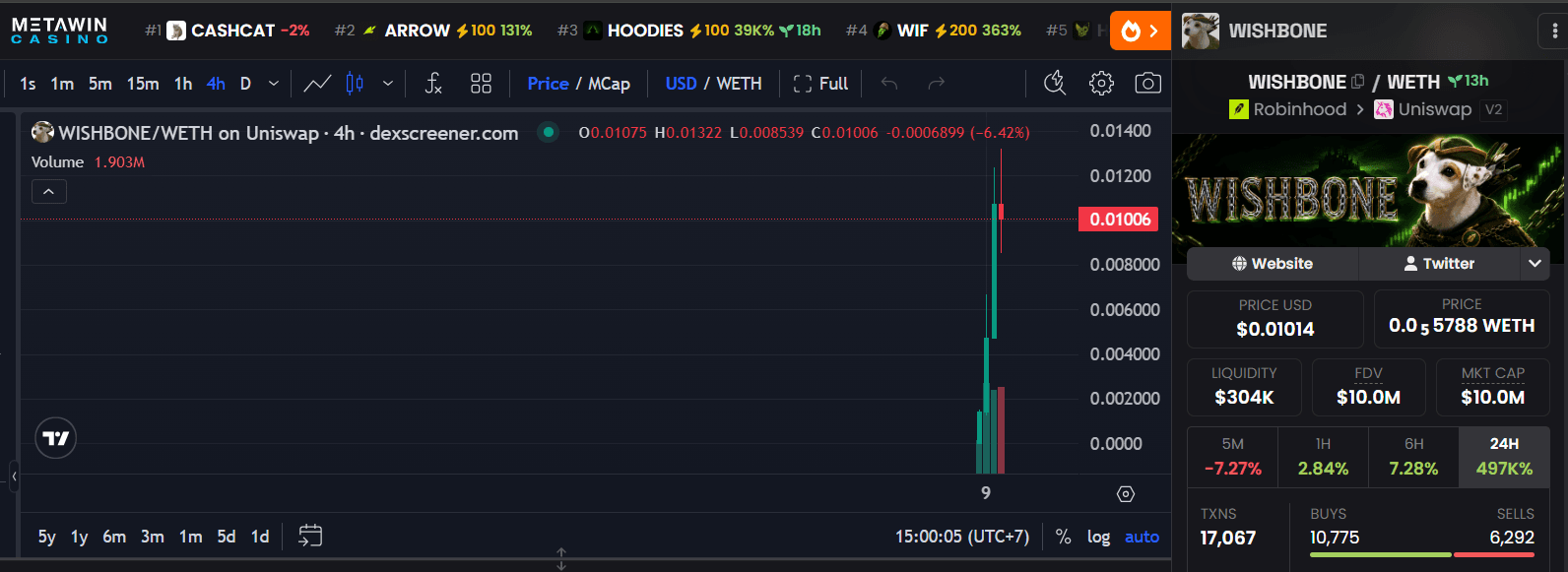Take a chart snapshot with camera icon
Screen dimensions: 1568x572
coord(1147,84)
